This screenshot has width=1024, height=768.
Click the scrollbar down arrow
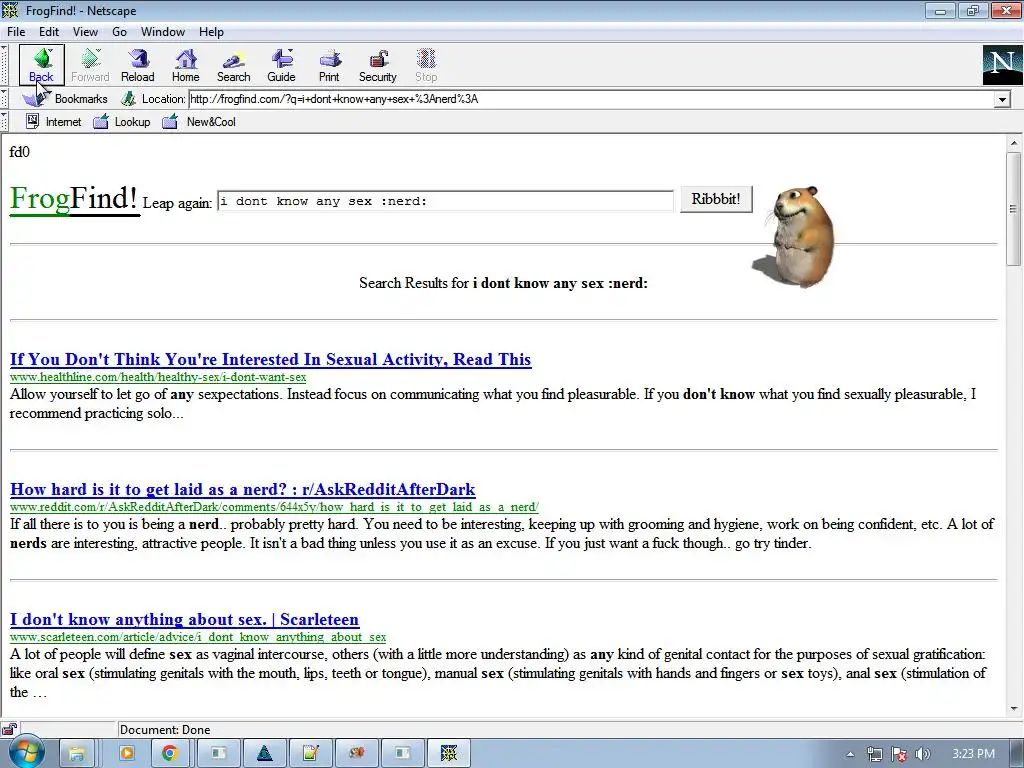coord(1014,708)
